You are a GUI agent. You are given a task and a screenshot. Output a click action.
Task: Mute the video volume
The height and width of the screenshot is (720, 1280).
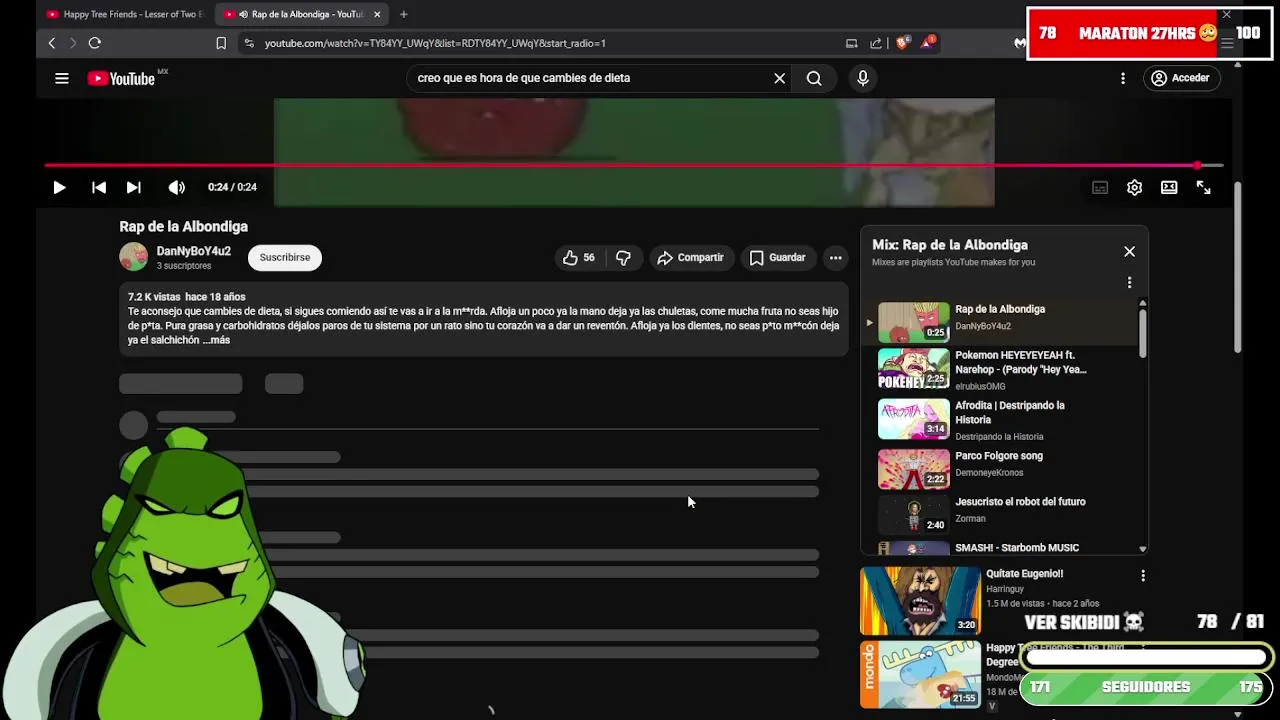click(x=177, y=187)
